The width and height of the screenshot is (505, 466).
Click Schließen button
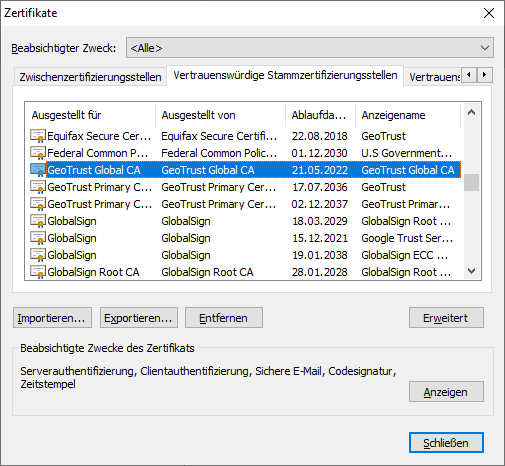(x=446, y=443)
